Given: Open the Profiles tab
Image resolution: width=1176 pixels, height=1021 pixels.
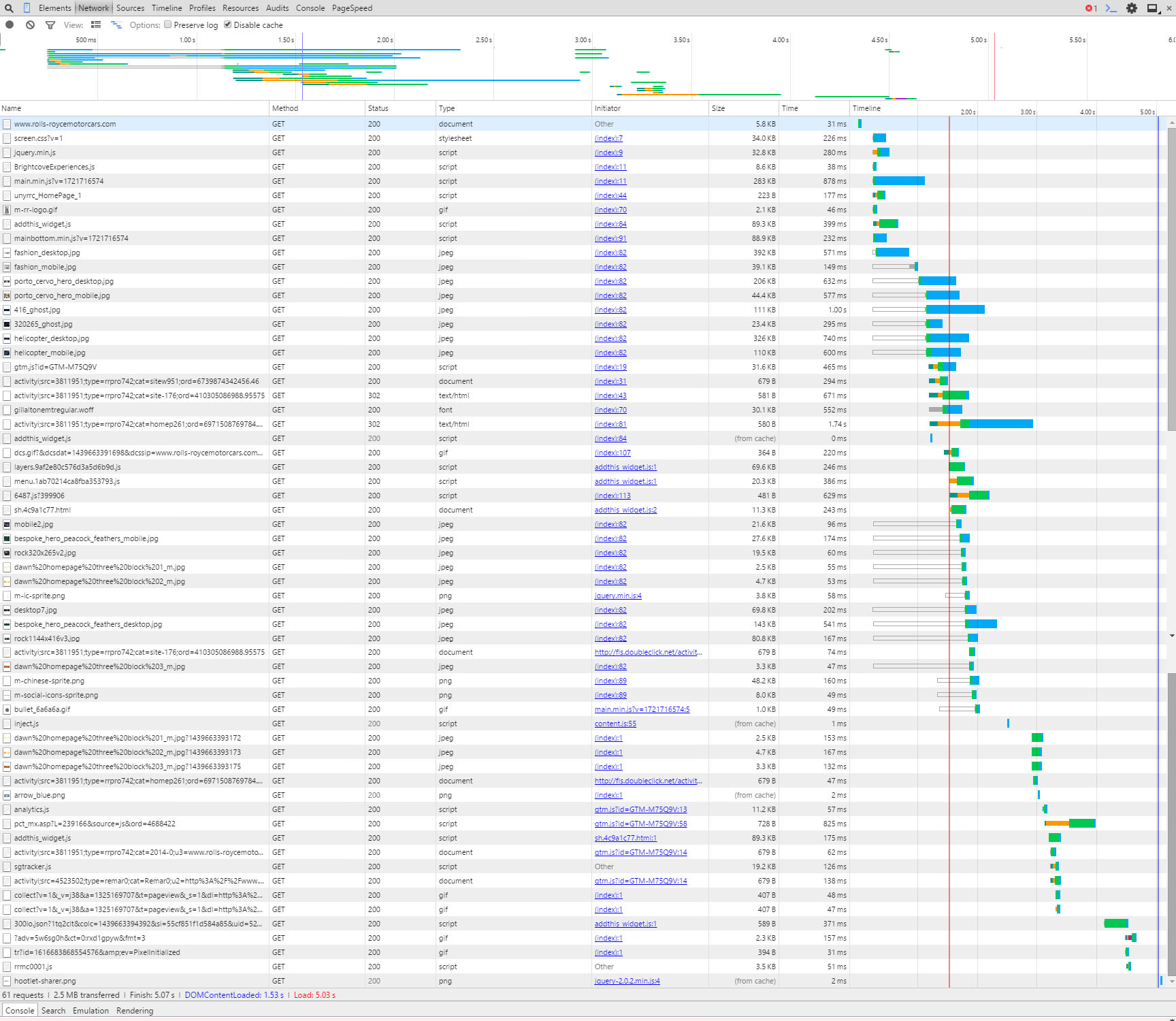Looking at the screenshot, I should (x=202, y=8).
